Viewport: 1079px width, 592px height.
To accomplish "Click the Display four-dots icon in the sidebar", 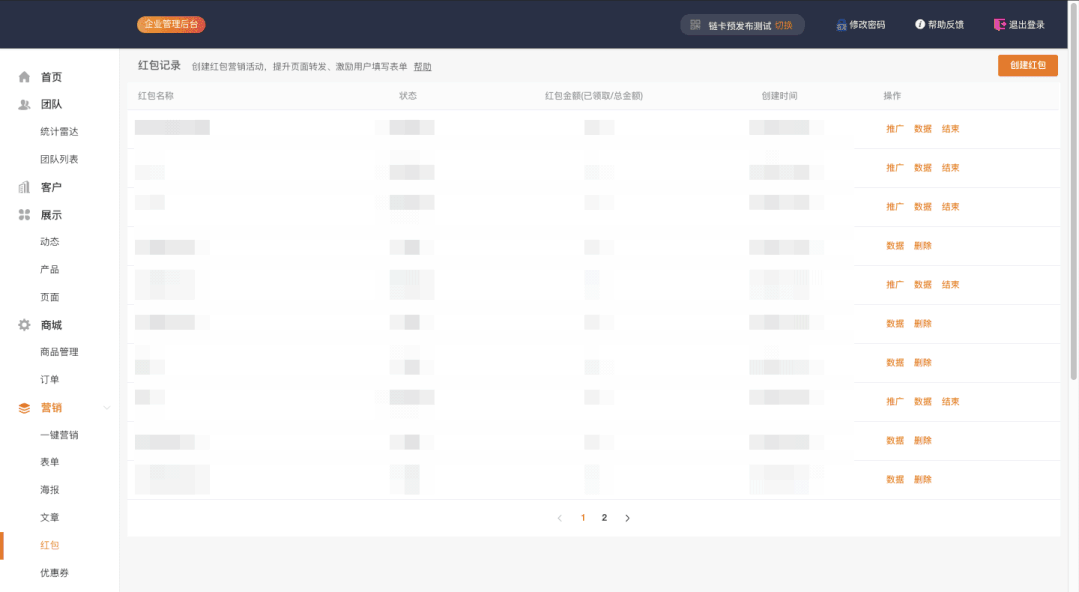I will [x=24, y=215].
